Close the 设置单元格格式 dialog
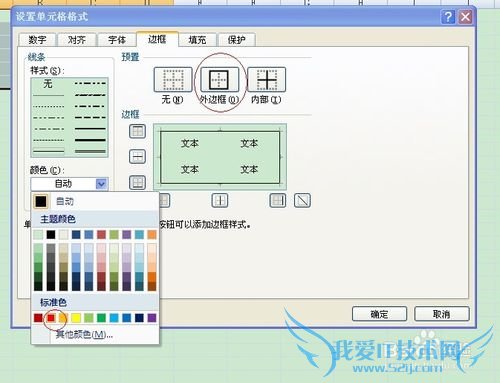 pyautogui.click(x=465, y=16)
